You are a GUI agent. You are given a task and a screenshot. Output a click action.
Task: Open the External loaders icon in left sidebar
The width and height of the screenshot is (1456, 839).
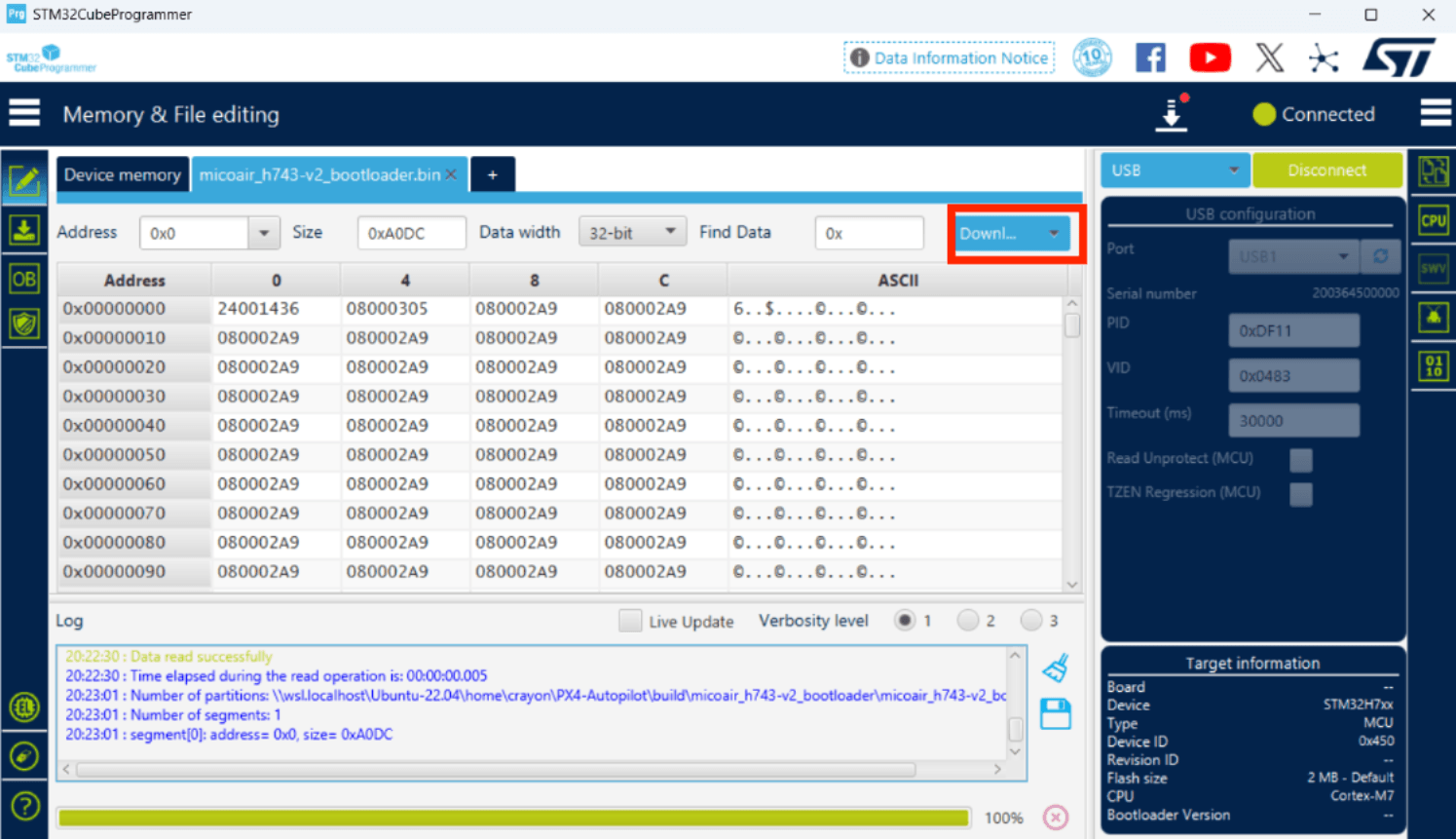tap(24, 707)
